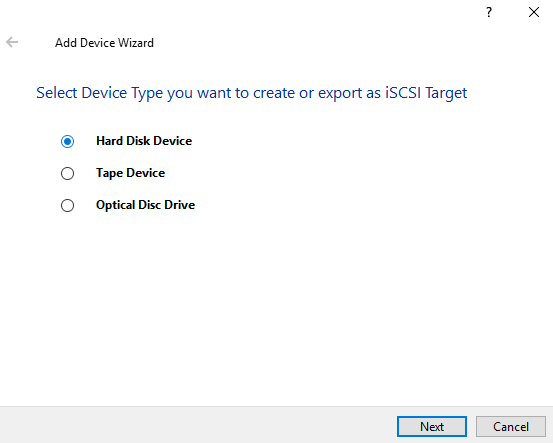Close the wizard window with X

(x=534, y=12)
